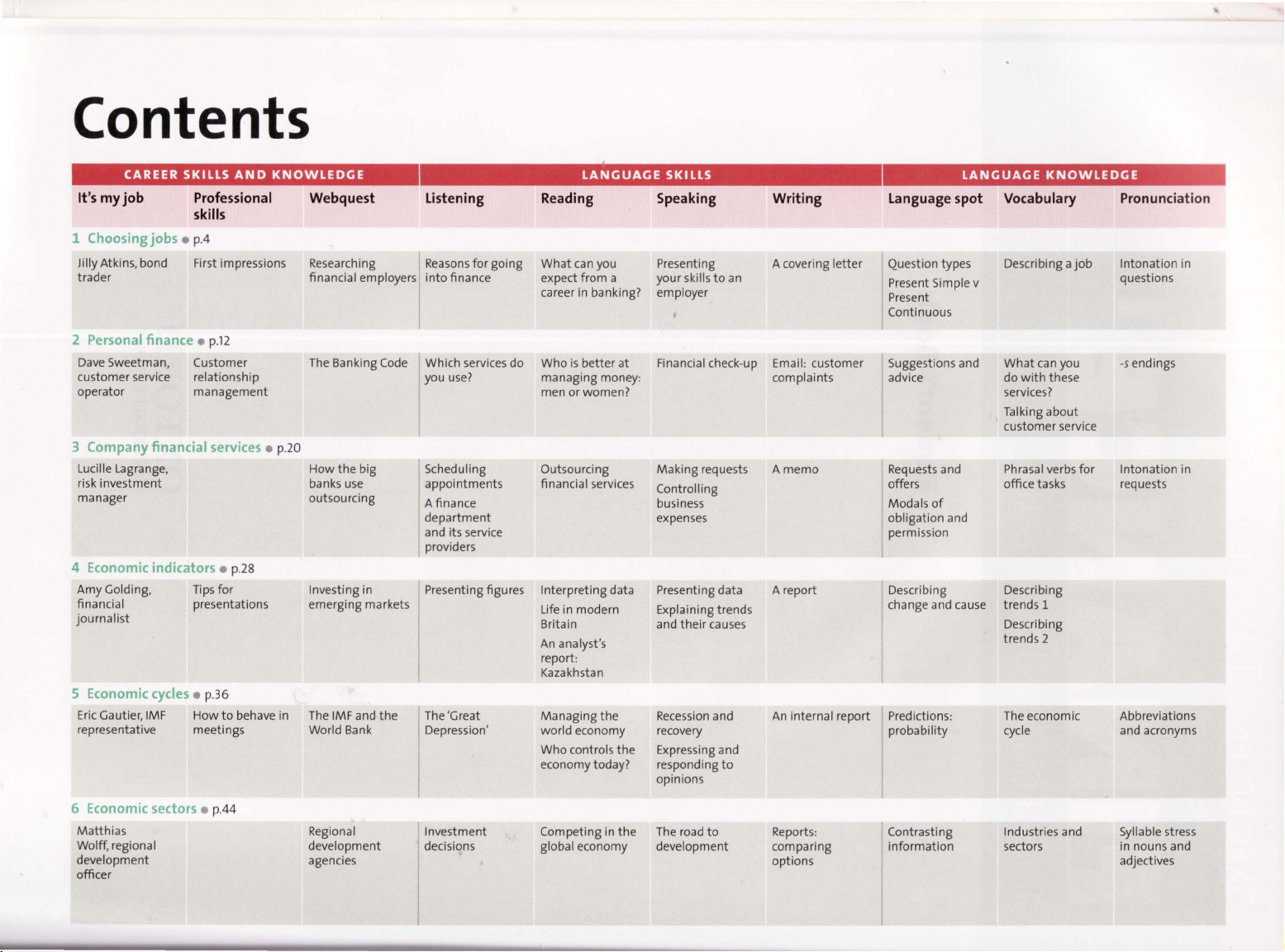The height and width of the screenshot is (952, 1285).
Task: Select the 'Company financial services' unit title
Action: coord(174,447)
